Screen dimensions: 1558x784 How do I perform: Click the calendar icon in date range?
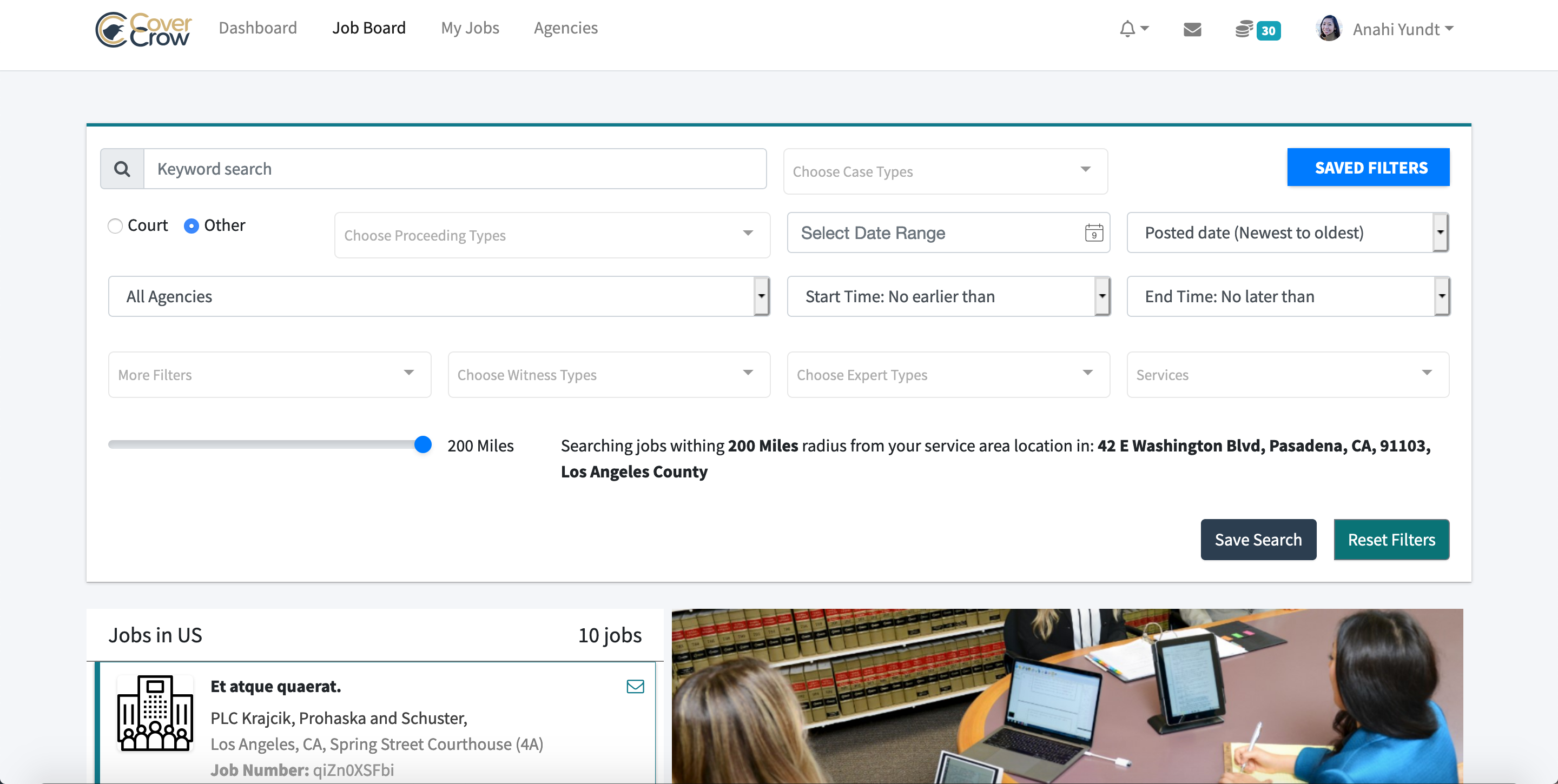coord(1093,232)
